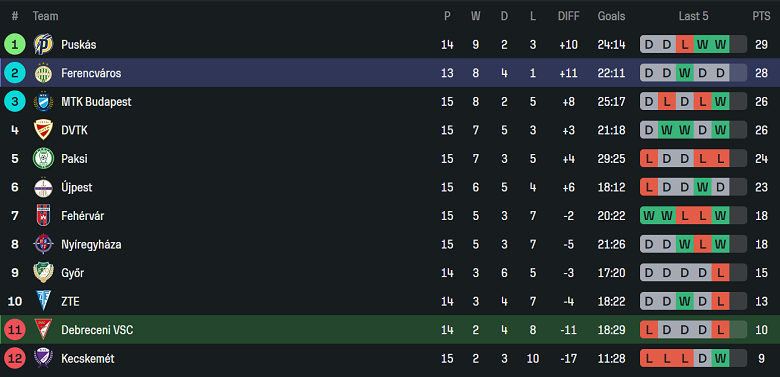Viewport: 780px width, 377px height.
Task: Open the Paksi green circular crest
Action: 43,159
